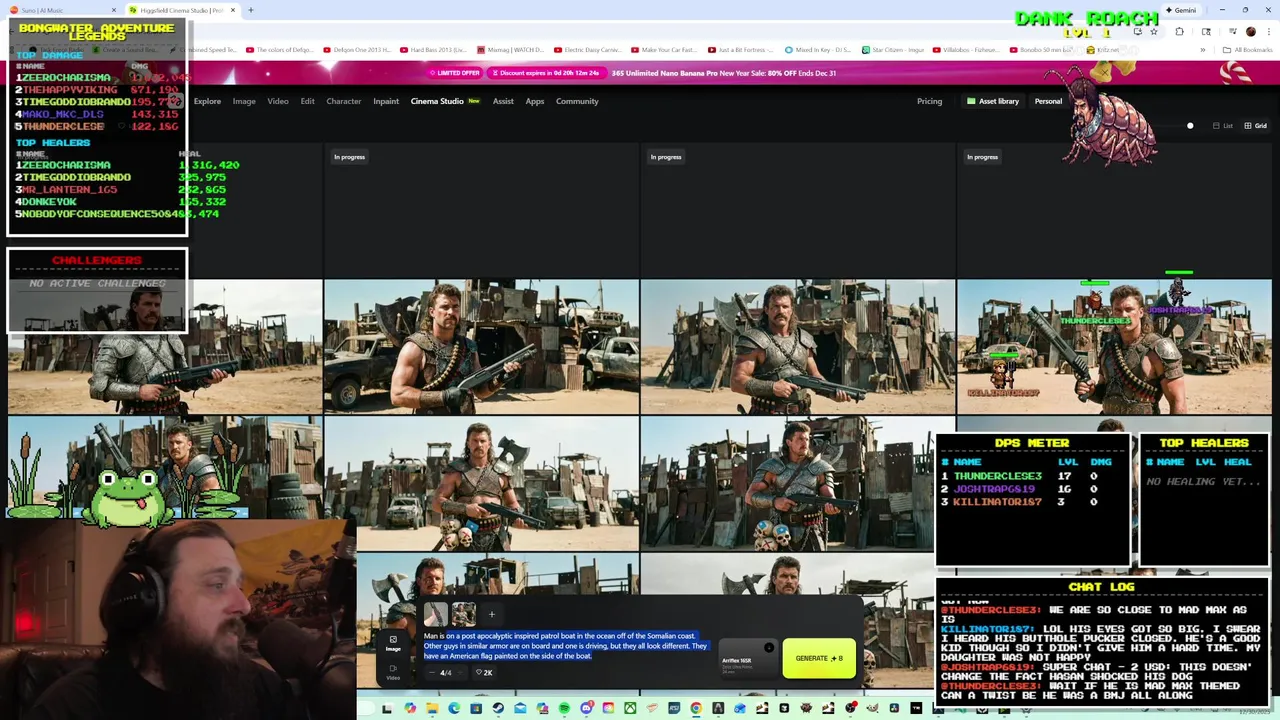This screenshot has width=1280, height=720.
Task: Open the 2K resolution selector
Action: [484, 672]
